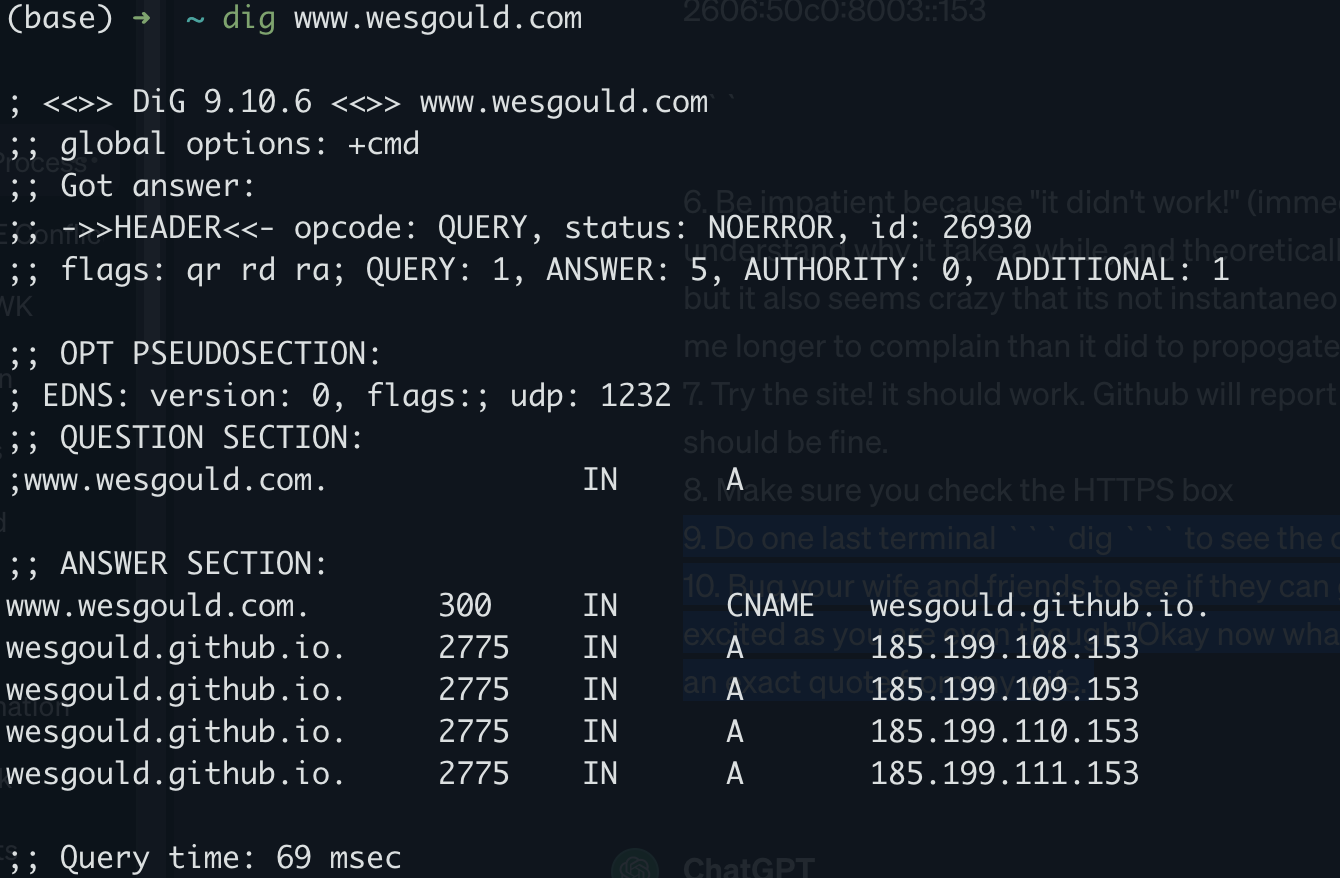Click the TTL value 300
The width and height of the screenshot is (1340, 878).
click(x=465, y=606)
